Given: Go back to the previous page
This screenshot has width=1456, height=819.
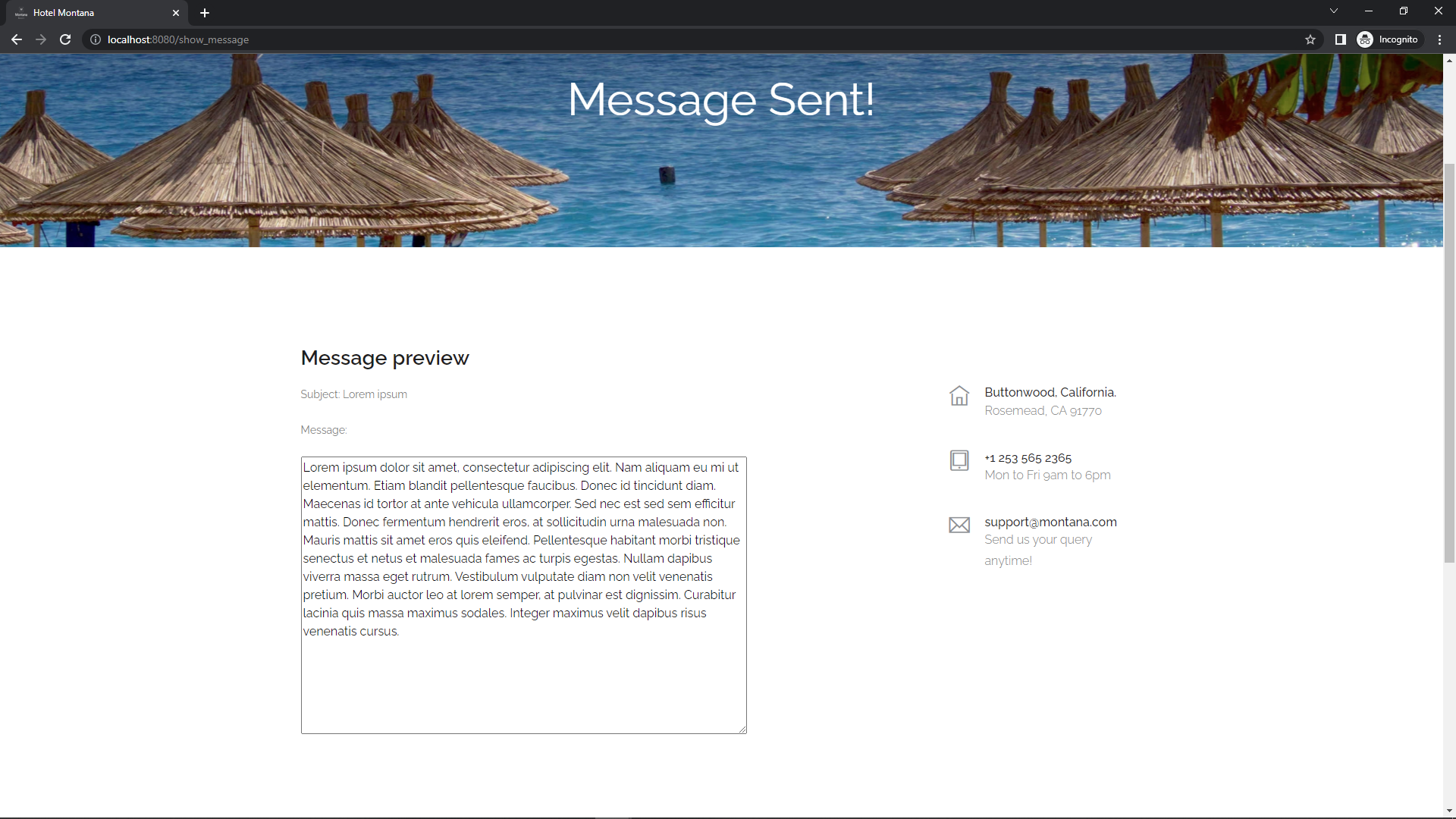Looking at the screenshot, I should pos(17,39).
